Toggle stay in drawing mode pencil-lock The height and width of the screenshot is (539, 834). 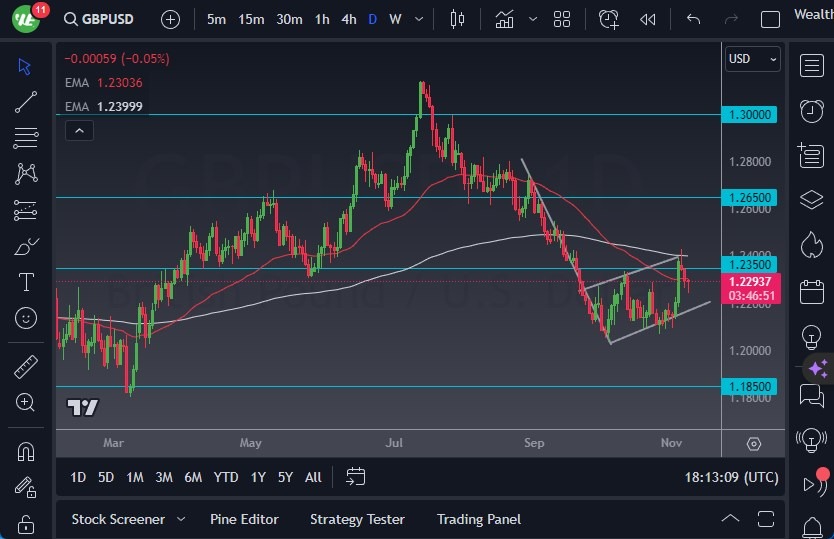[26, 487]
